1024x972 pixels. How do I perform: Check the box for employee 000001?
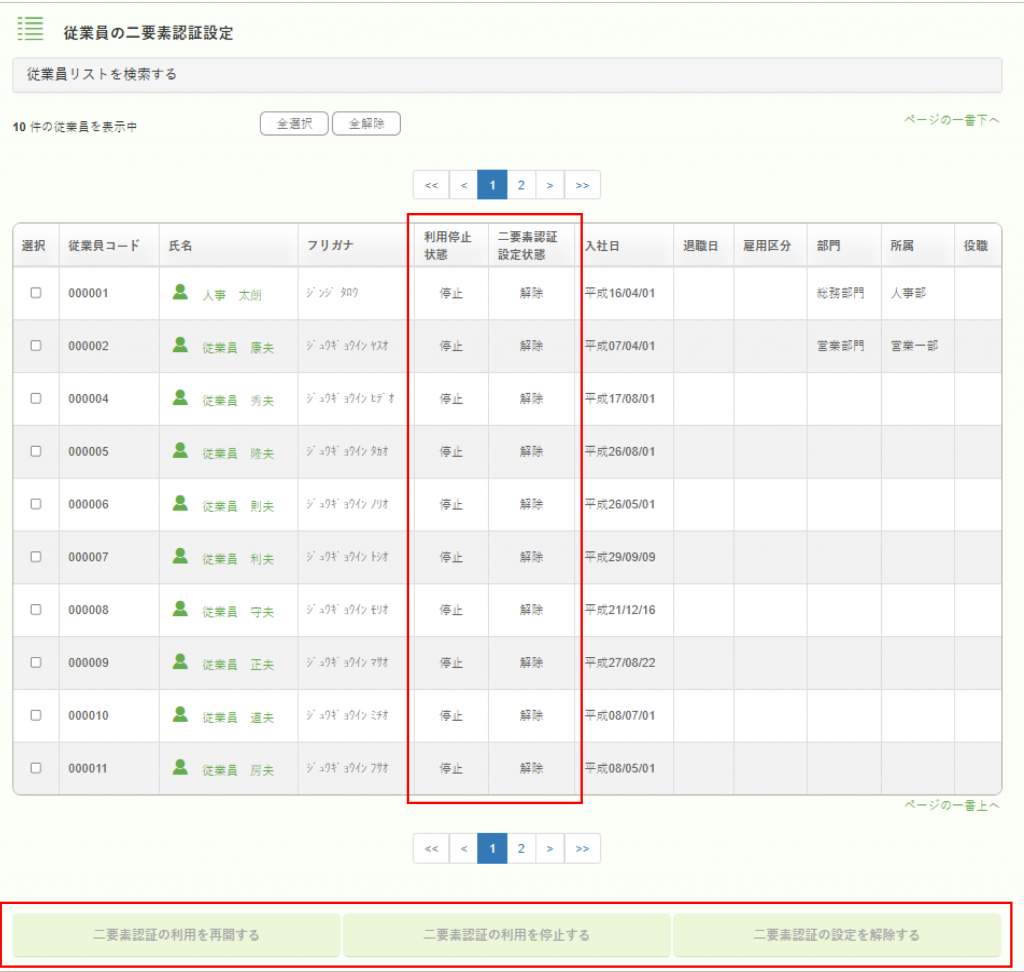[36, 293]
